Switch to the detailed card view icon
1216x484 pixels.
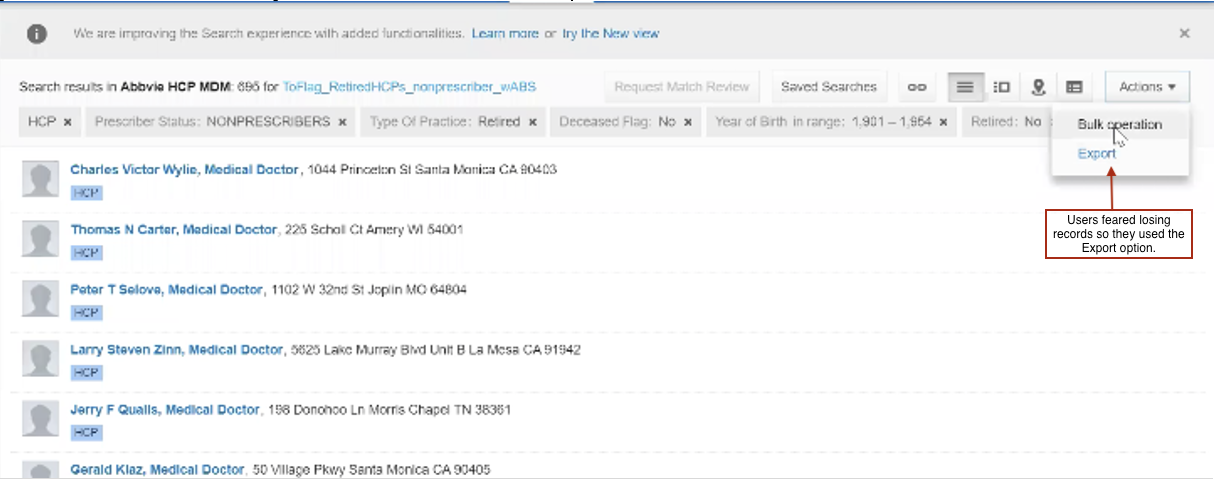coord(1001,87)
